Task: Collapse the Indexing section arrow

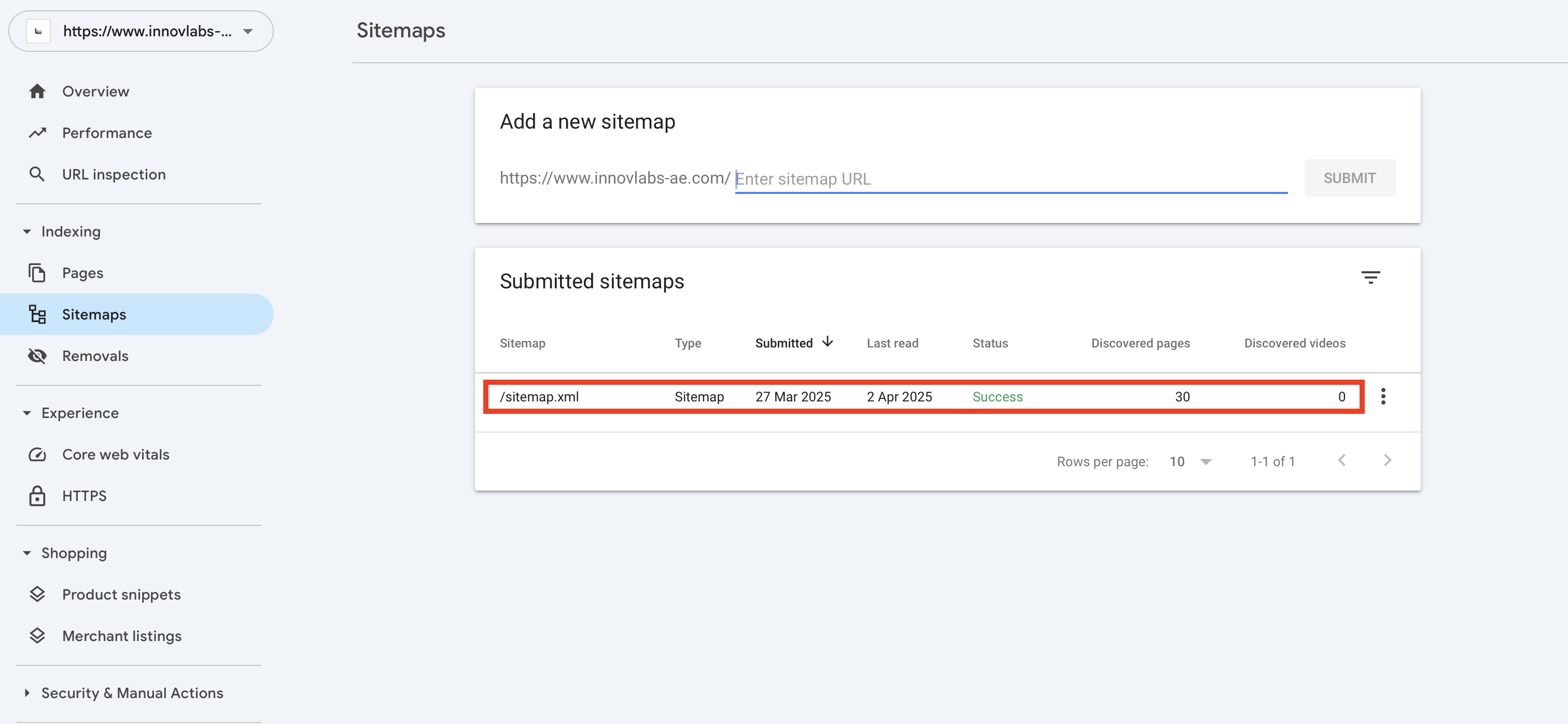Action: click(x=27, y=231)
